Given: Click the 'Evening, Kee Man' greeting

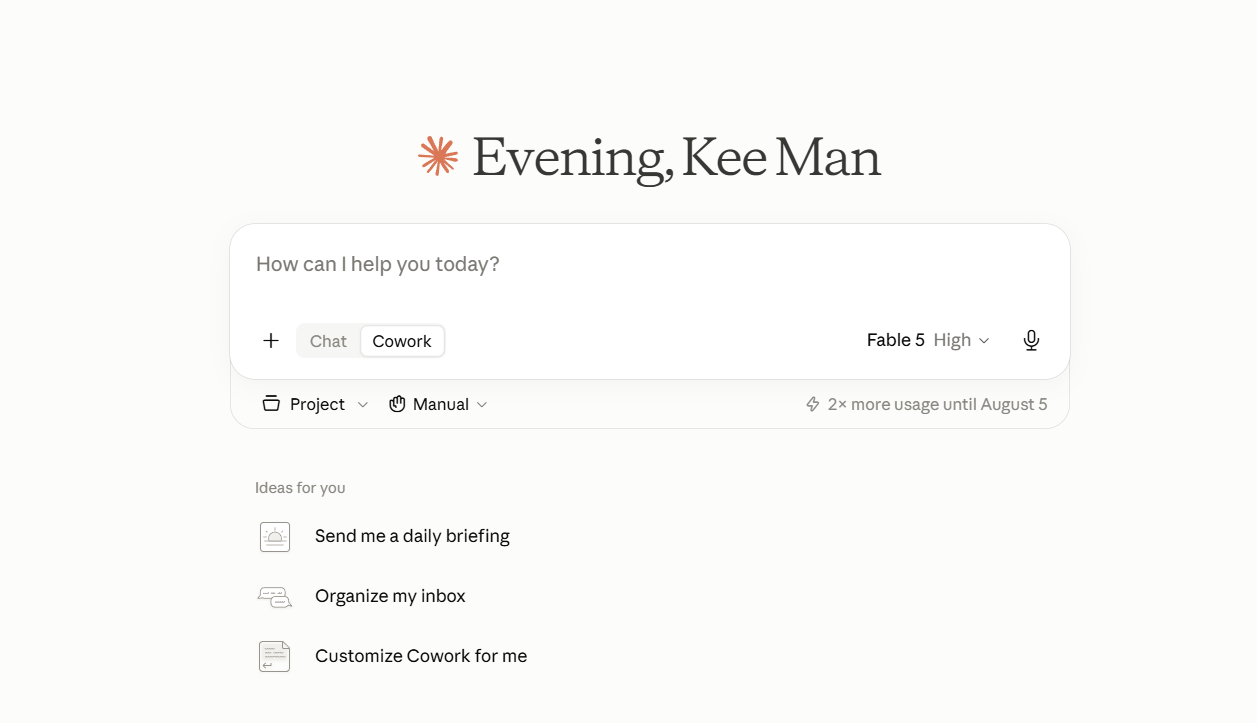Looking at the screenshot, I should click(x=676, y=158).
